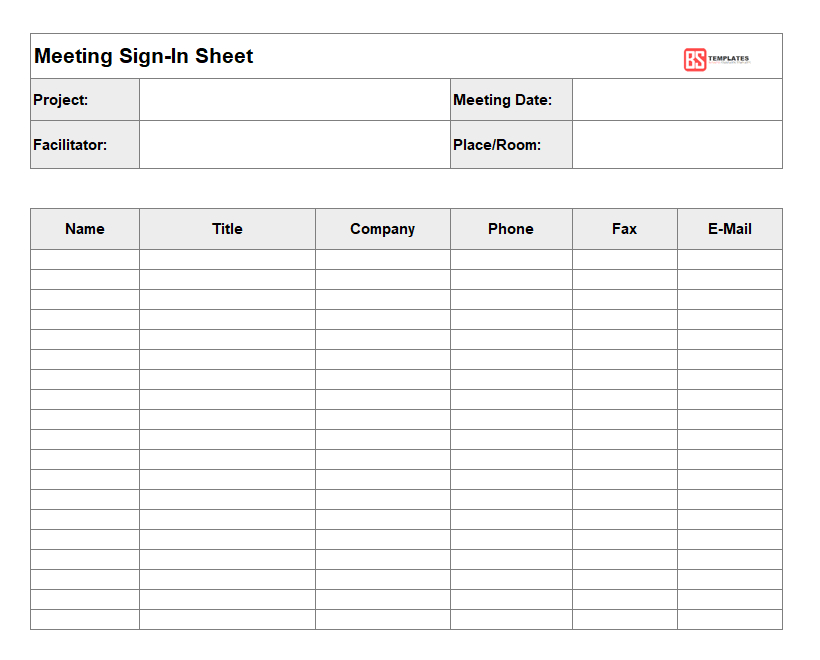
Task: Click the Meeting Date input field
Action: (677, 100)
